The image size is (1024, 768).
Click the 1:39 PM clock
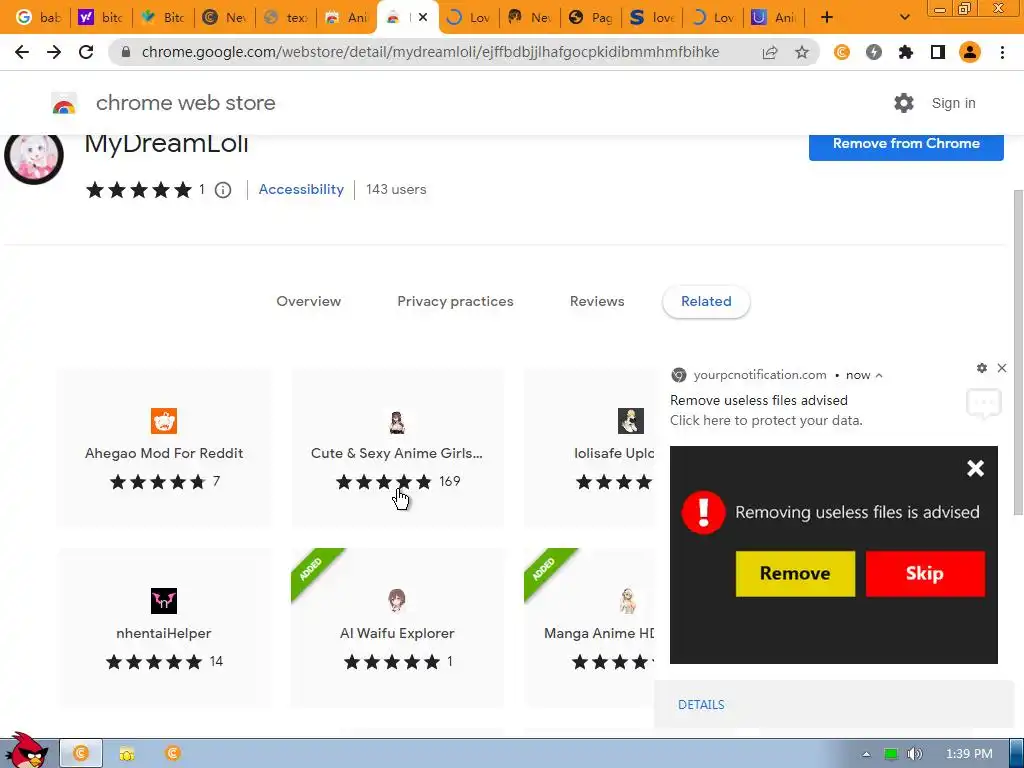point(969,754)
